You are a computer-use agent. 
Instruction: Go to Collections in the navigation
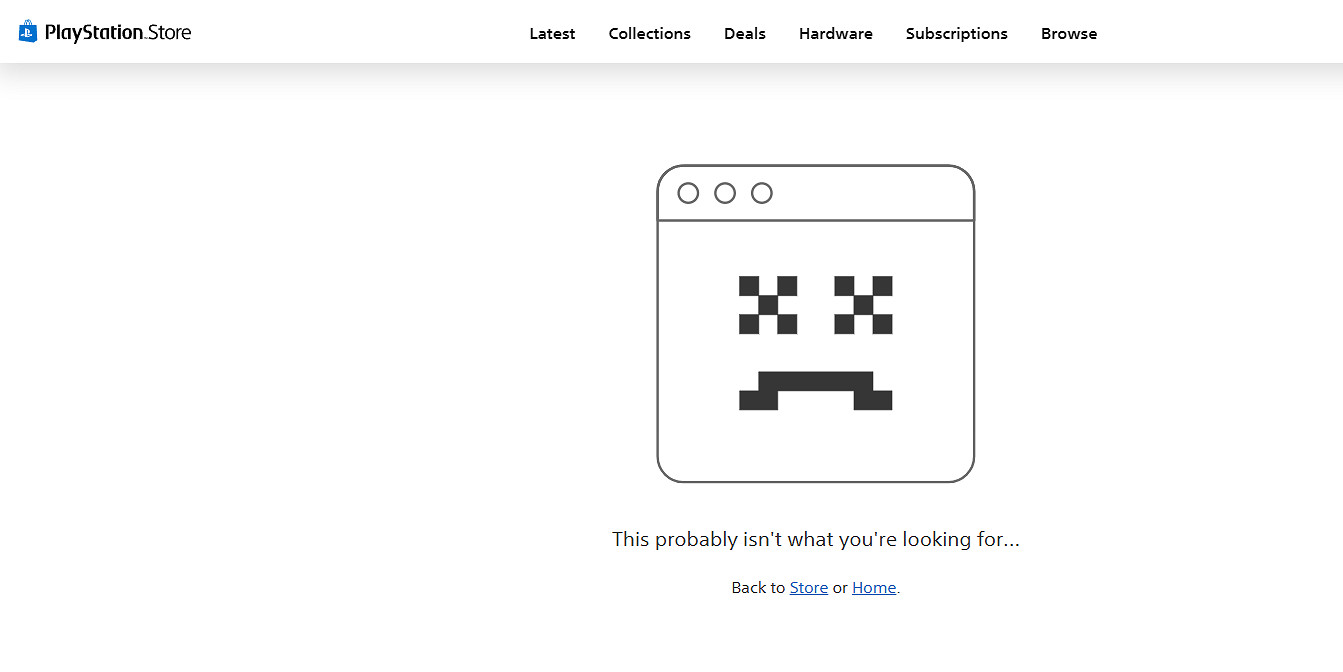coord(649,34)
